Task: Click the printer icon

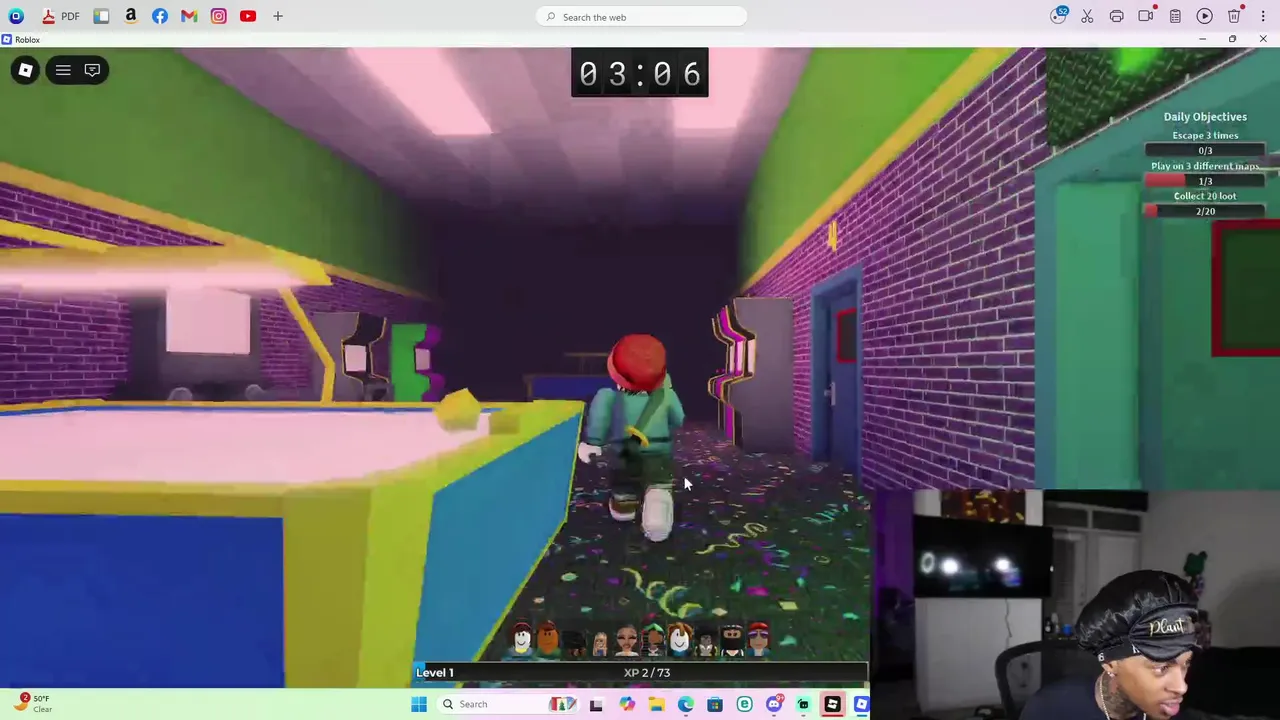Action: [1116, 16]
